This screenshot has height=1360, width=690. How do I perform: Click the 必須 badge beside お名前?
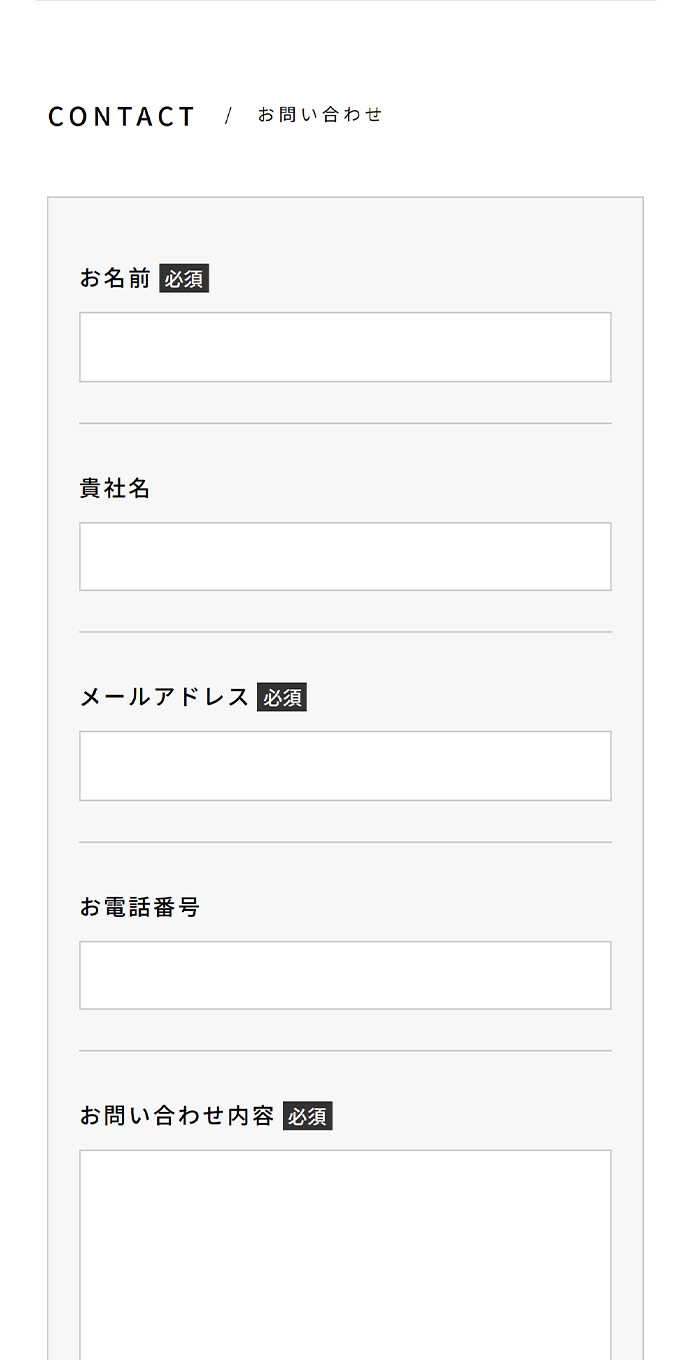pos(184,279)
